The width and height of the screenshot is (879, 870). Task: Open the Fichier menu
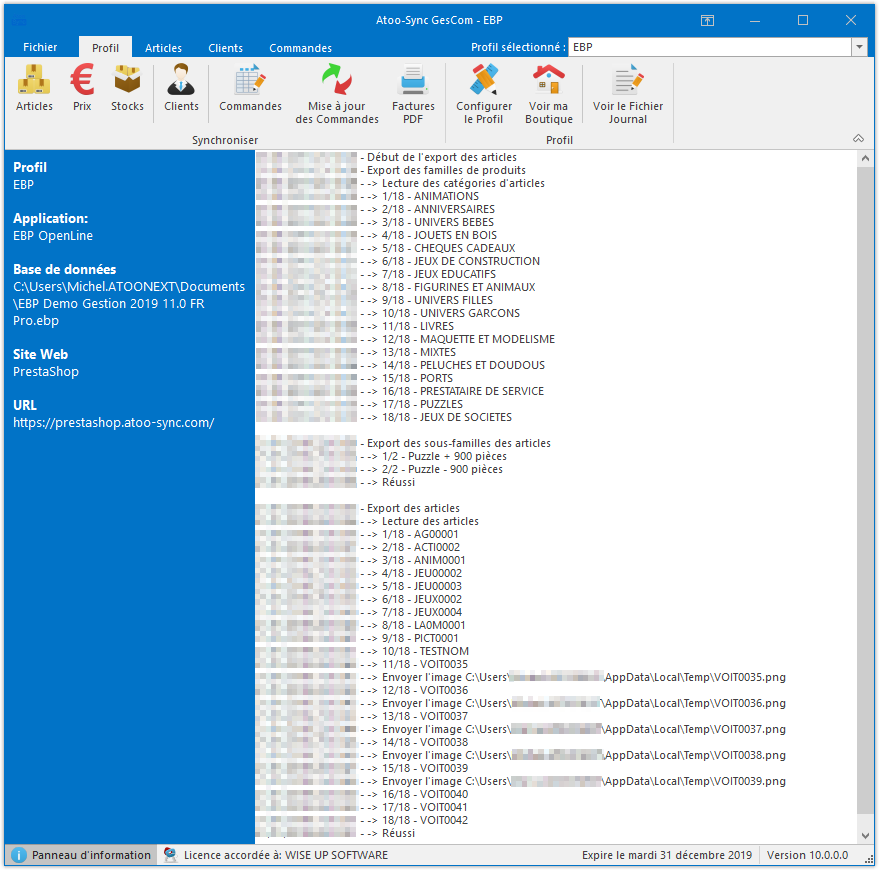(x=40, y=47)
